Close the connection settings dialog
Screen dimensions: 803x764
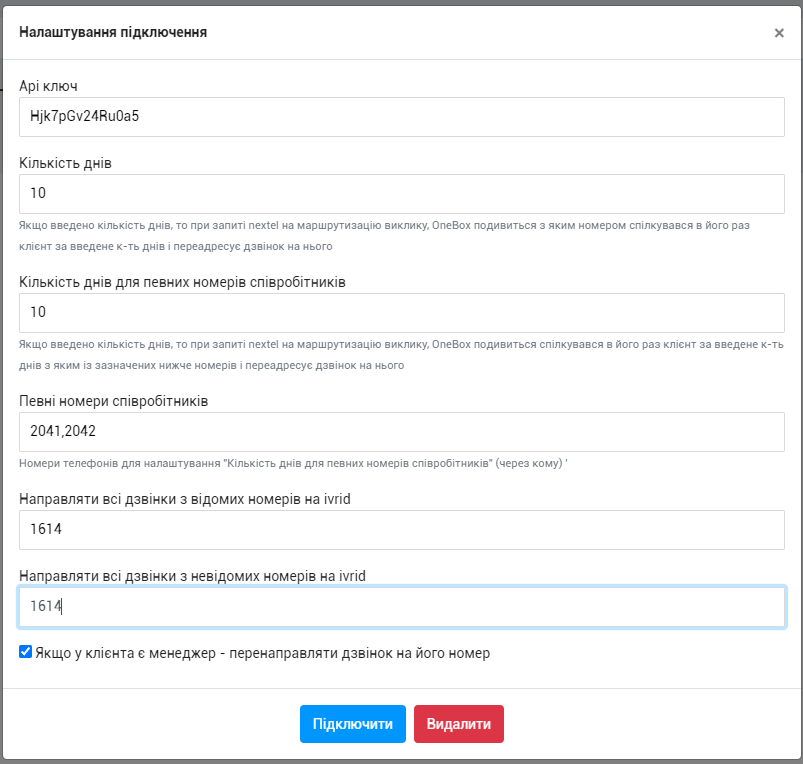point(779,33)
